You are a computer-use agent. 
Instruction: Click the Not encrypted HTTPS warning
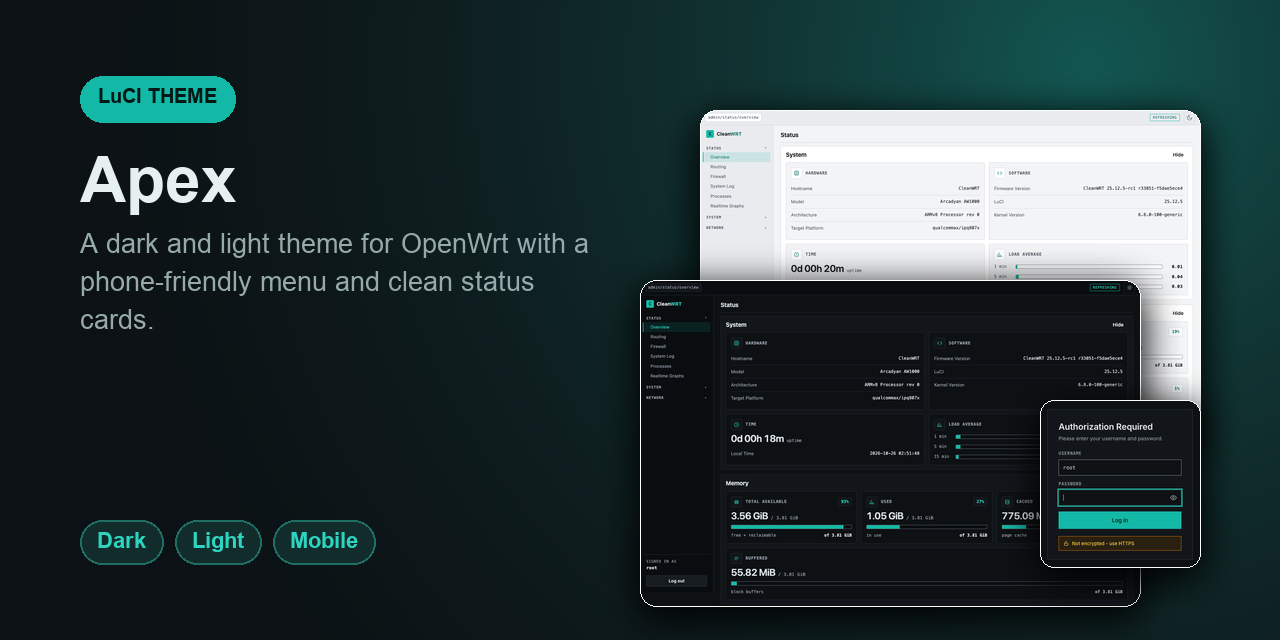coord(1120,544)
